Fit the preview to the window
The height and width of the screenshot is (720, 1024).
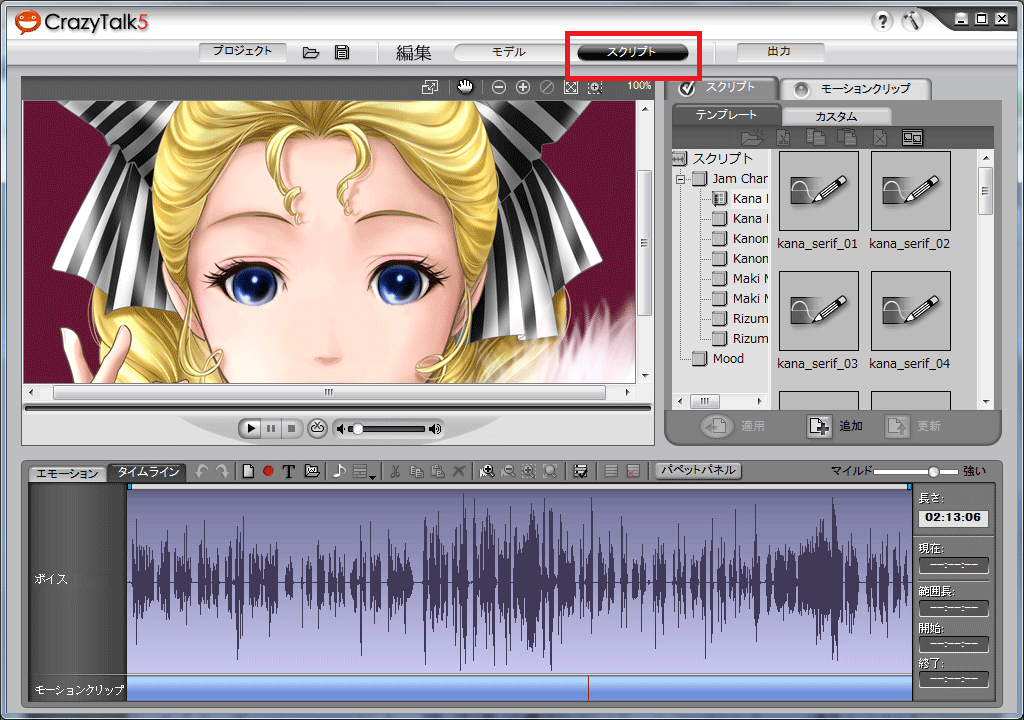coord(571,87)
